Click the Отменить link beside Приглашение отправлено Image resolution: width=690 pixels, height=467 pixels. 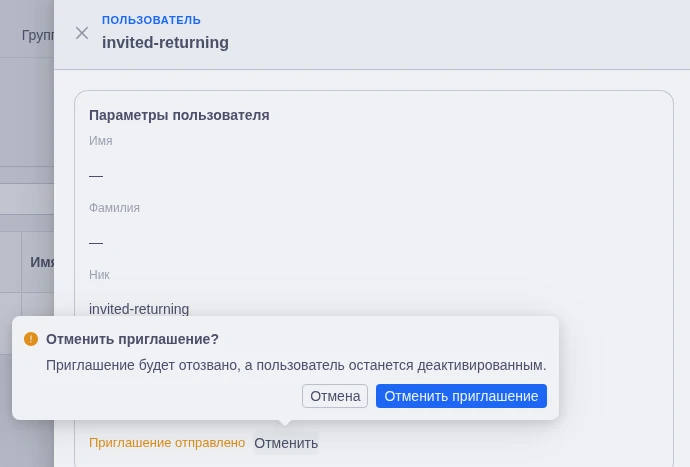(286, 443)
